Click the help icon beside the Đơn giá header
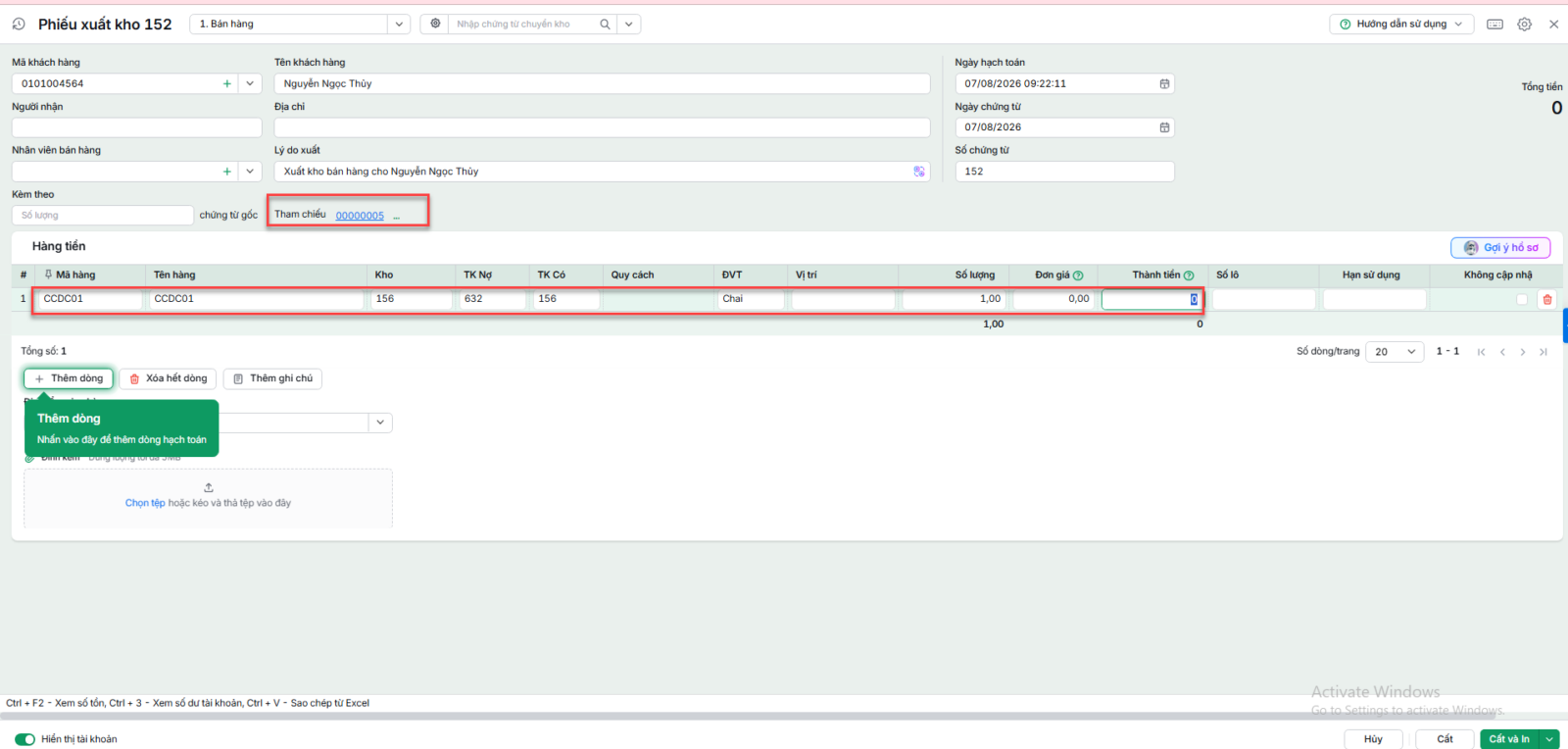This screenshot has width=1568, height=749. pyautogui.click(x=1078, y=275)
